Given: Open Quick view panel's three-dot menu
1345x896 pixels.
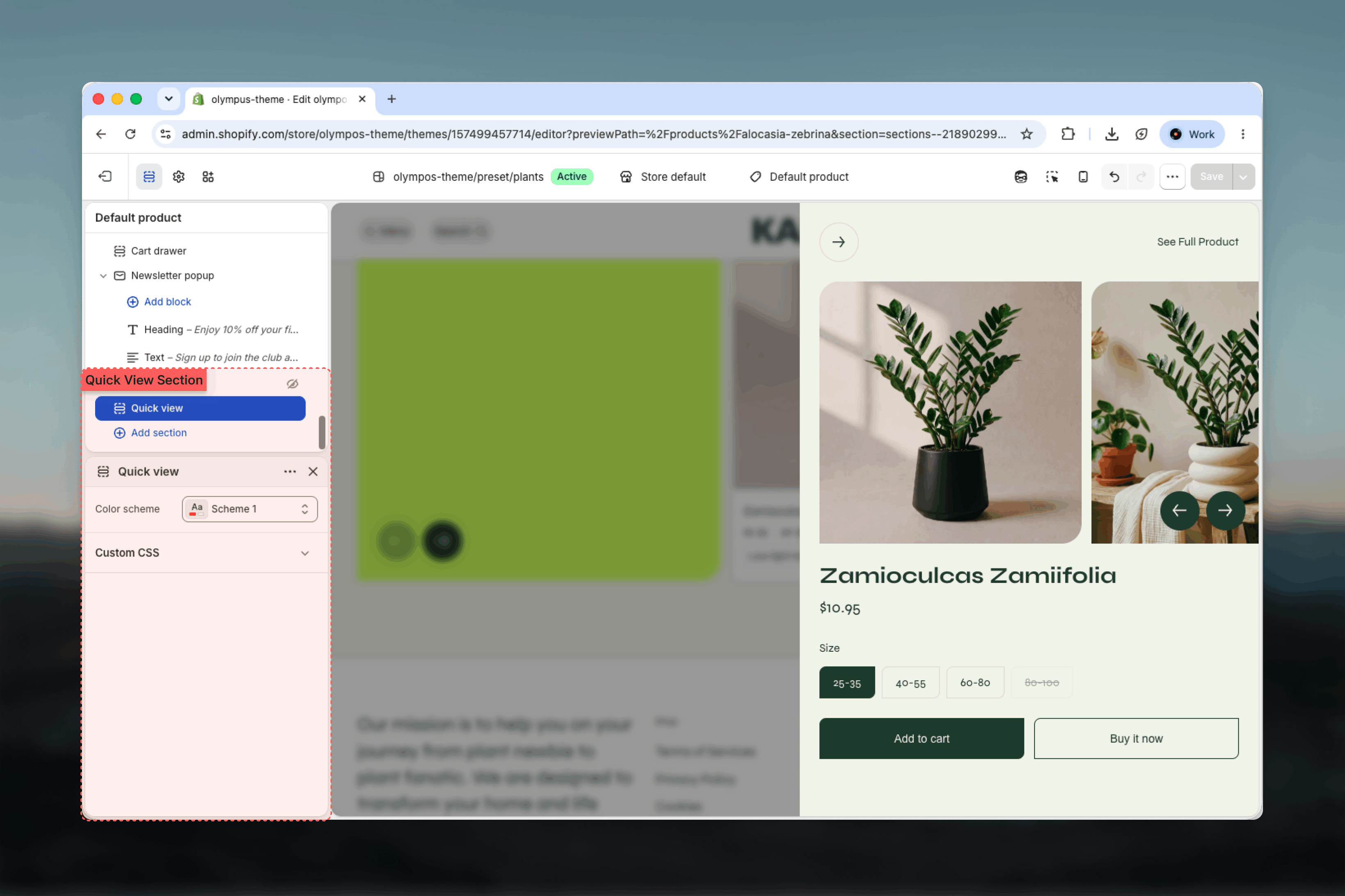Looking at the screenshot, I should coord(290,471).
